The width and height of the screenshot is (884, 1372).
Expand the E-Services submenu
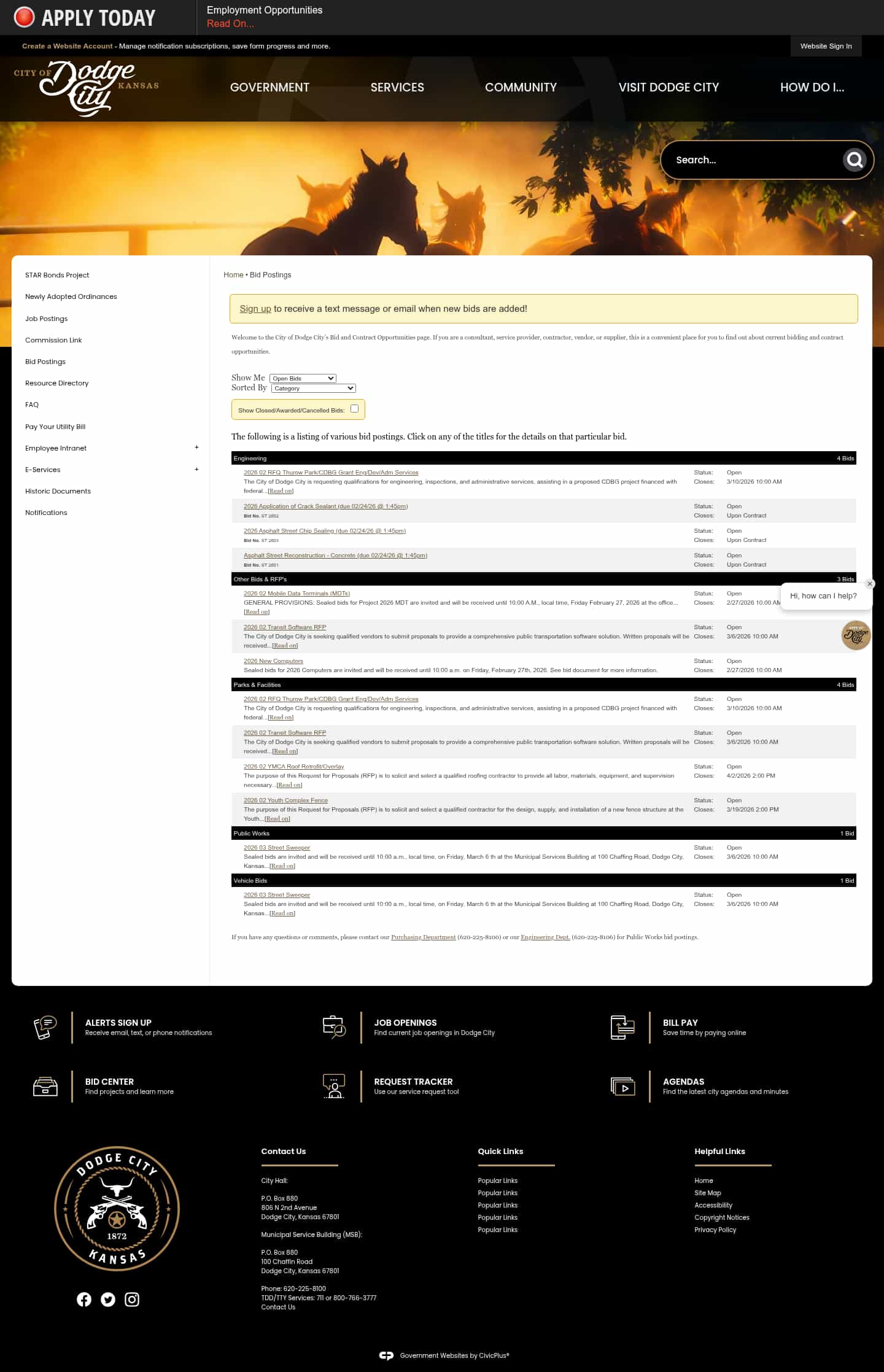coord(196,469)
